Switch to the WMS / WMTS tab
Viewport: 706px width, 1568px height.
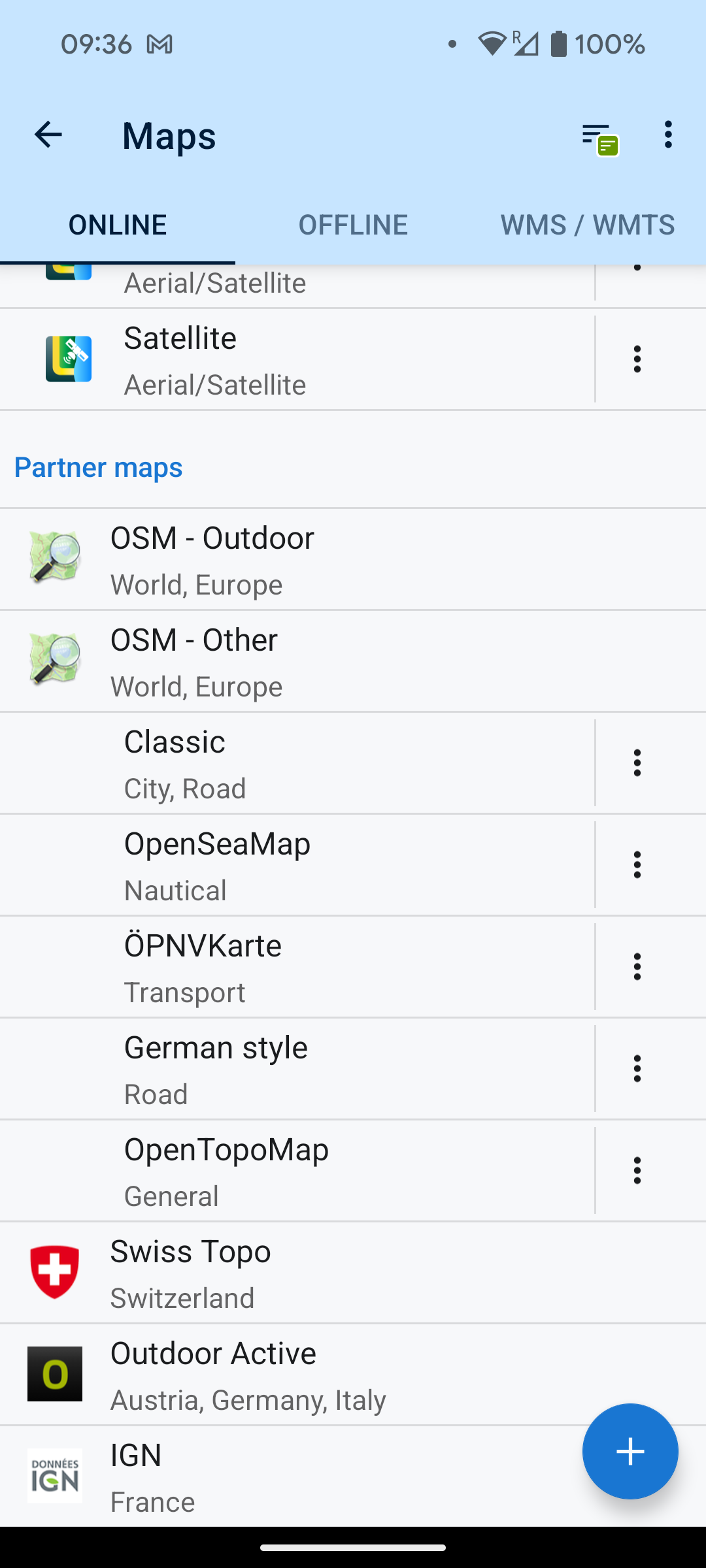click(x=588, y=225)
